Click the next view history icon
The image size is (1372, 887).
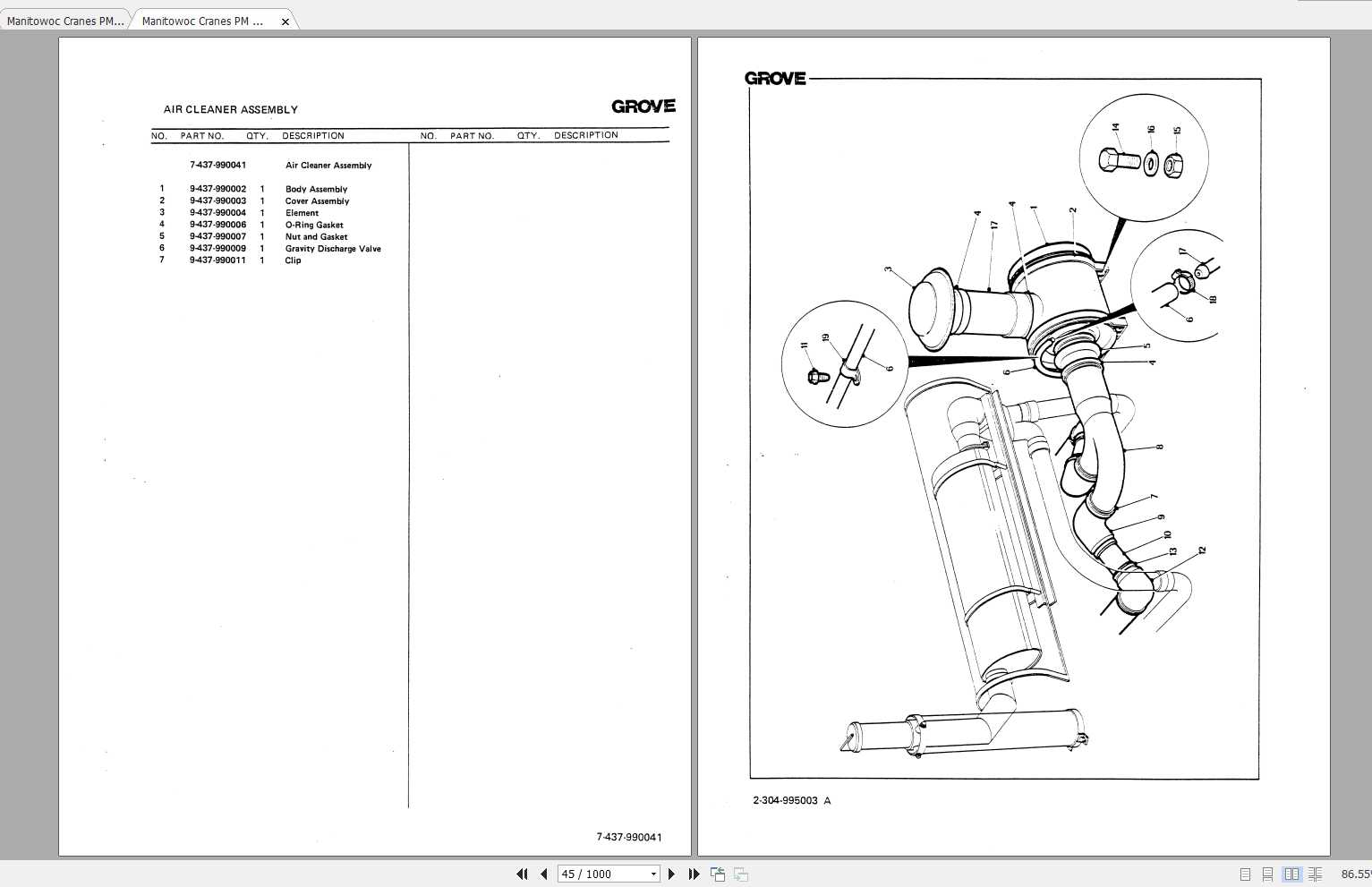[x=741, y=874]
